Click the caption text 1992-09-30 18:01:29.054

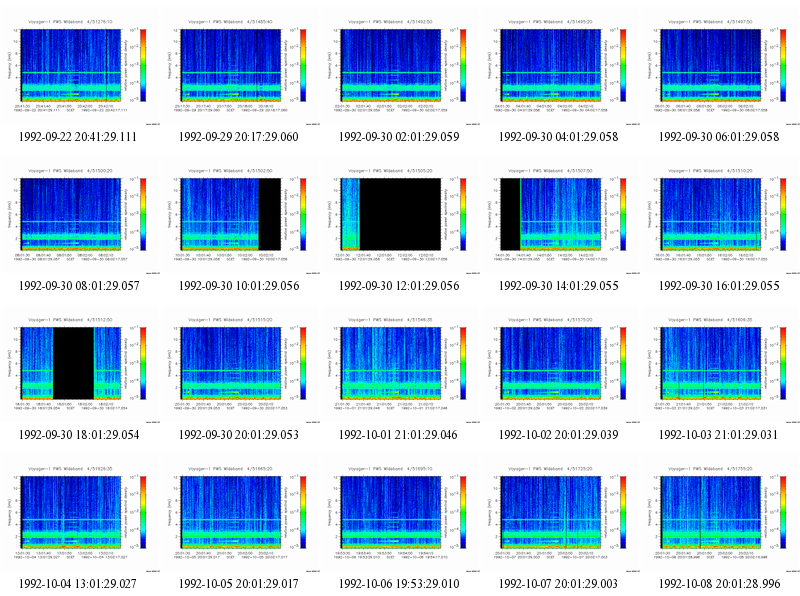(79, 435)
